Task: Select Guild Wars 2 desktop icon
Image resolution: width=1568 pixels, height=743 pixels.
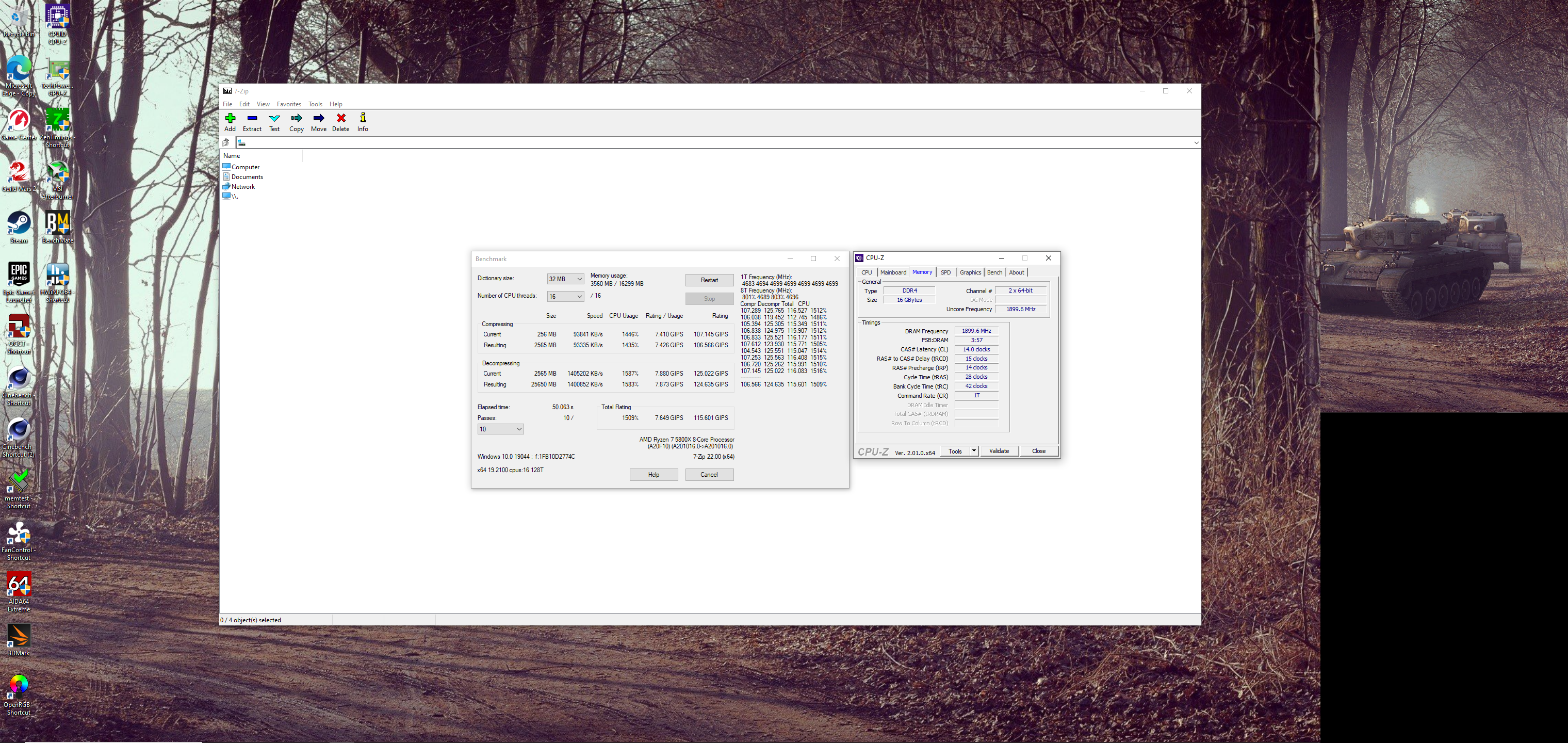Action: coord(19,176)
